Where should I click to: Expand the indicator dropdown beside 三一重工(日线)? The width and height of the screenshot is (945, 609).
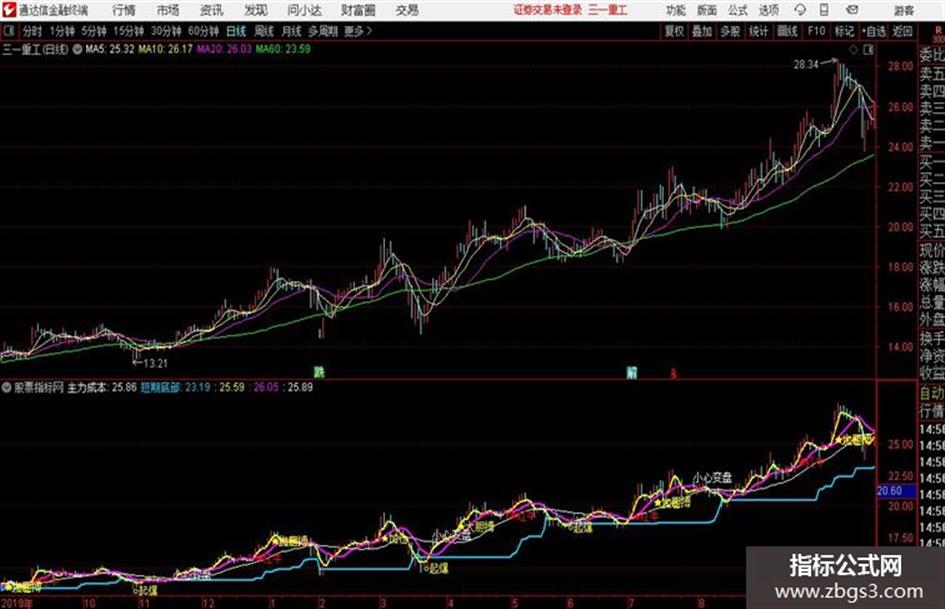click(77, 49)
